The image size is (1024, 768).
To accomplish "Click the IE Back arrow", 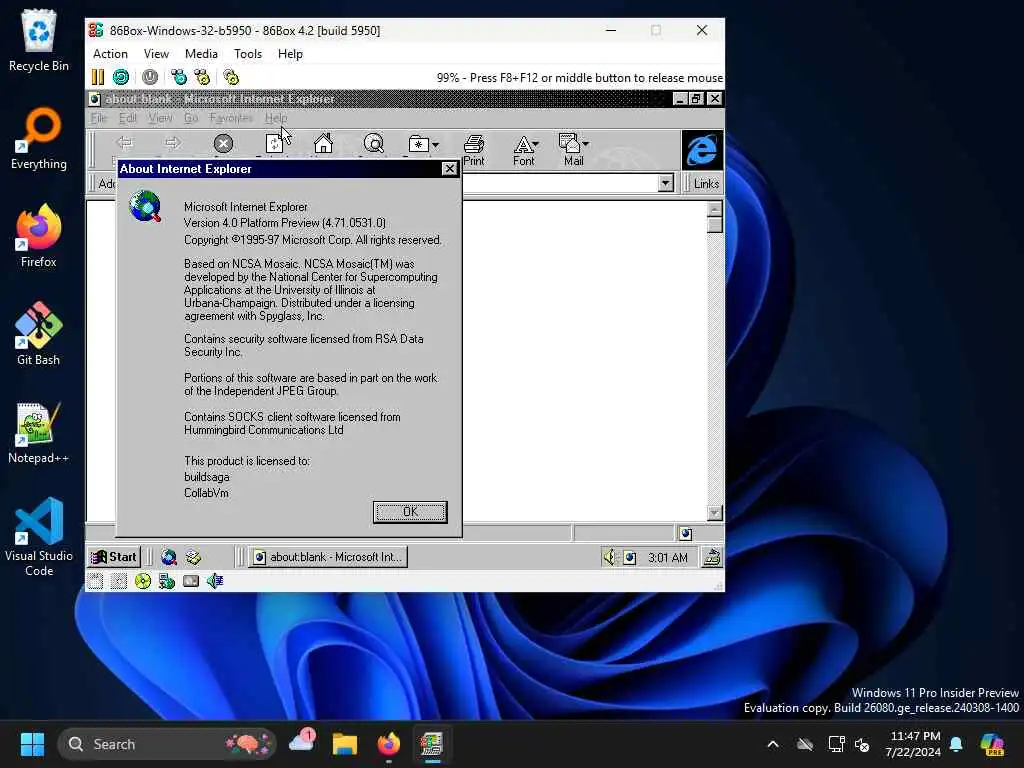I will coord(125,143).
